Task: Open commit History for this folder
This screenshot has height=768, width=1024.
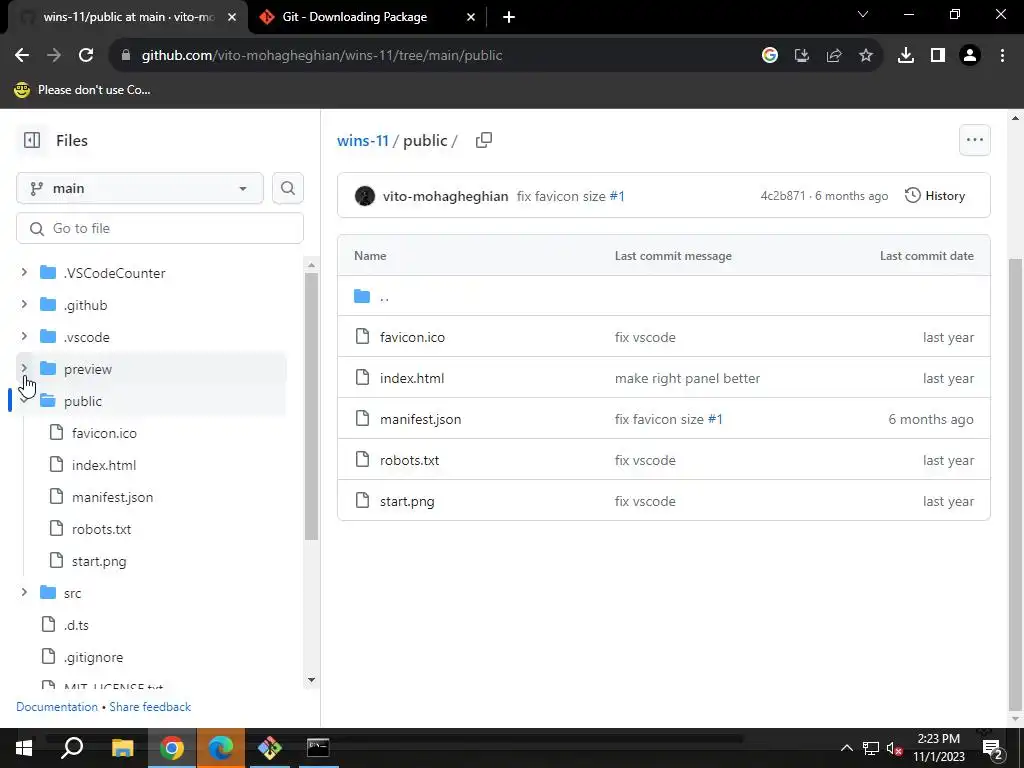Action: (x=935, y=196)
